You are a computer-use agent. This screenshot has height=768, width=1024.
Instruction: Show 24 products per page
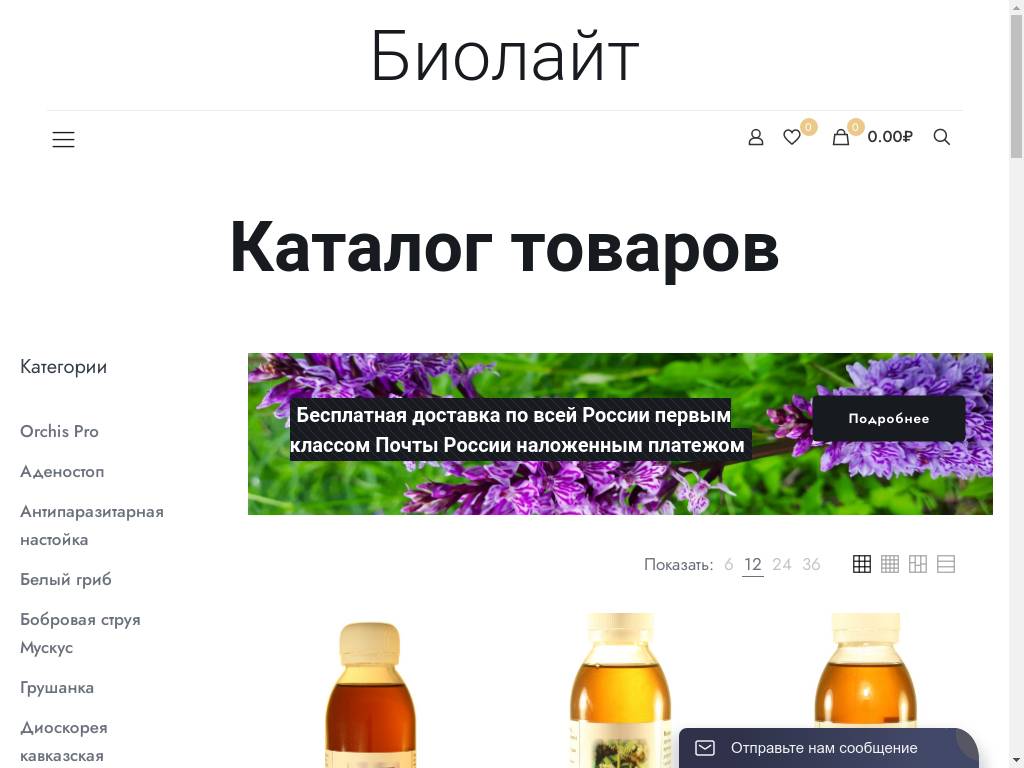(x=782, y=564)
